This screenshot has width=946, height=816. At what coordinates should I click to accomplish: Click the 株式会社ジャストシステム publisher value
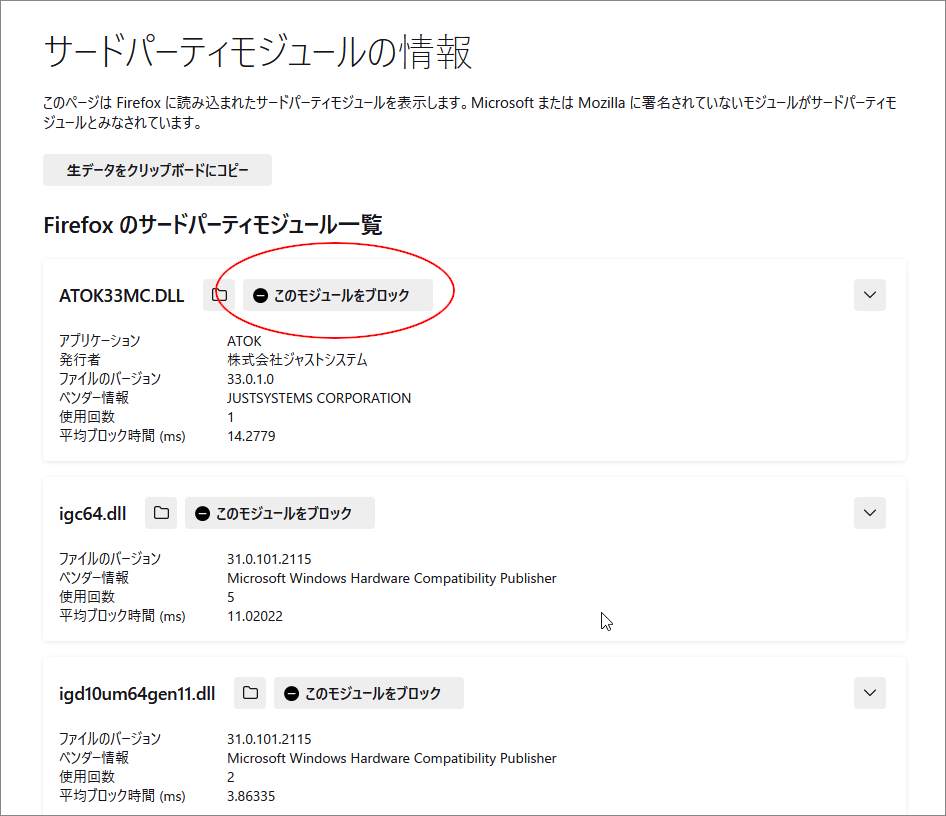pyautogui.click(x=297, y=360)
